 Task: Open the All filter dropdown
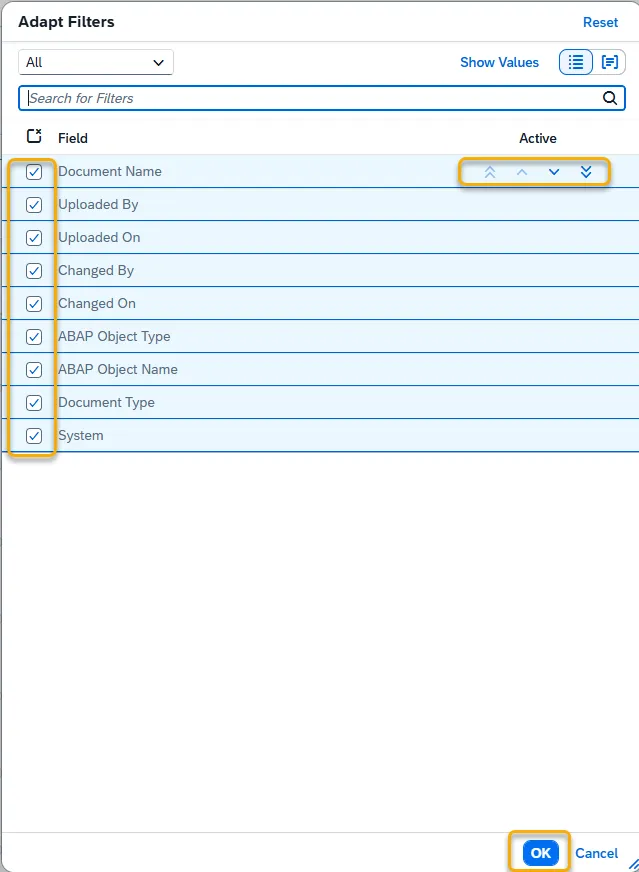coord(96,62)
